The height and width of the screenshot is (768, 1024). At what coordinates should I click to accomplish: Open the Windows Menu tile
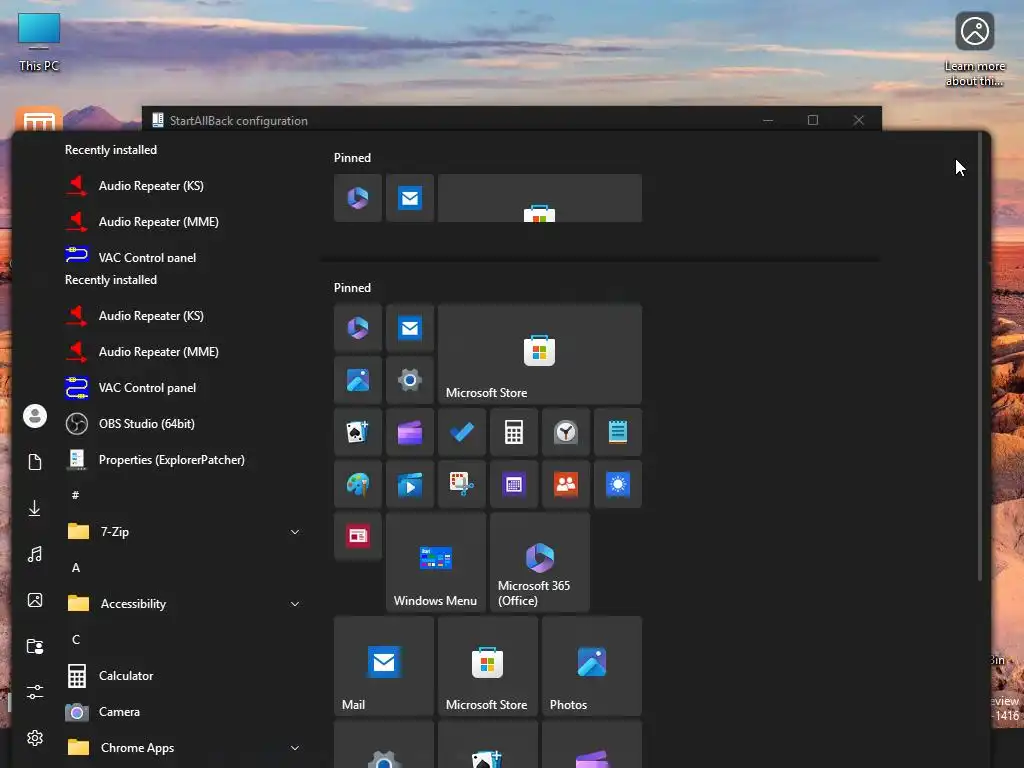click(436, 562)
